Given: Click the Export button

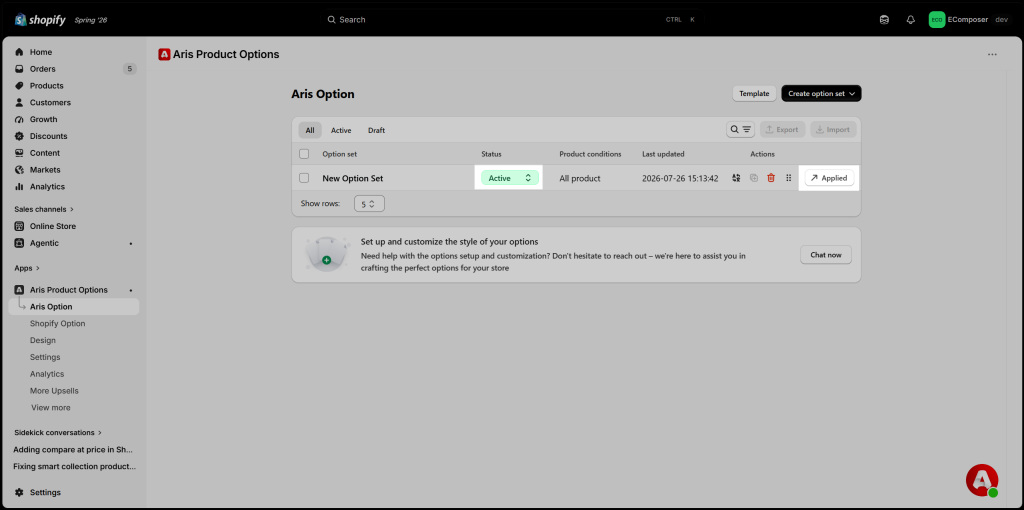Looking at the screenshot, I should coord(781,129).
